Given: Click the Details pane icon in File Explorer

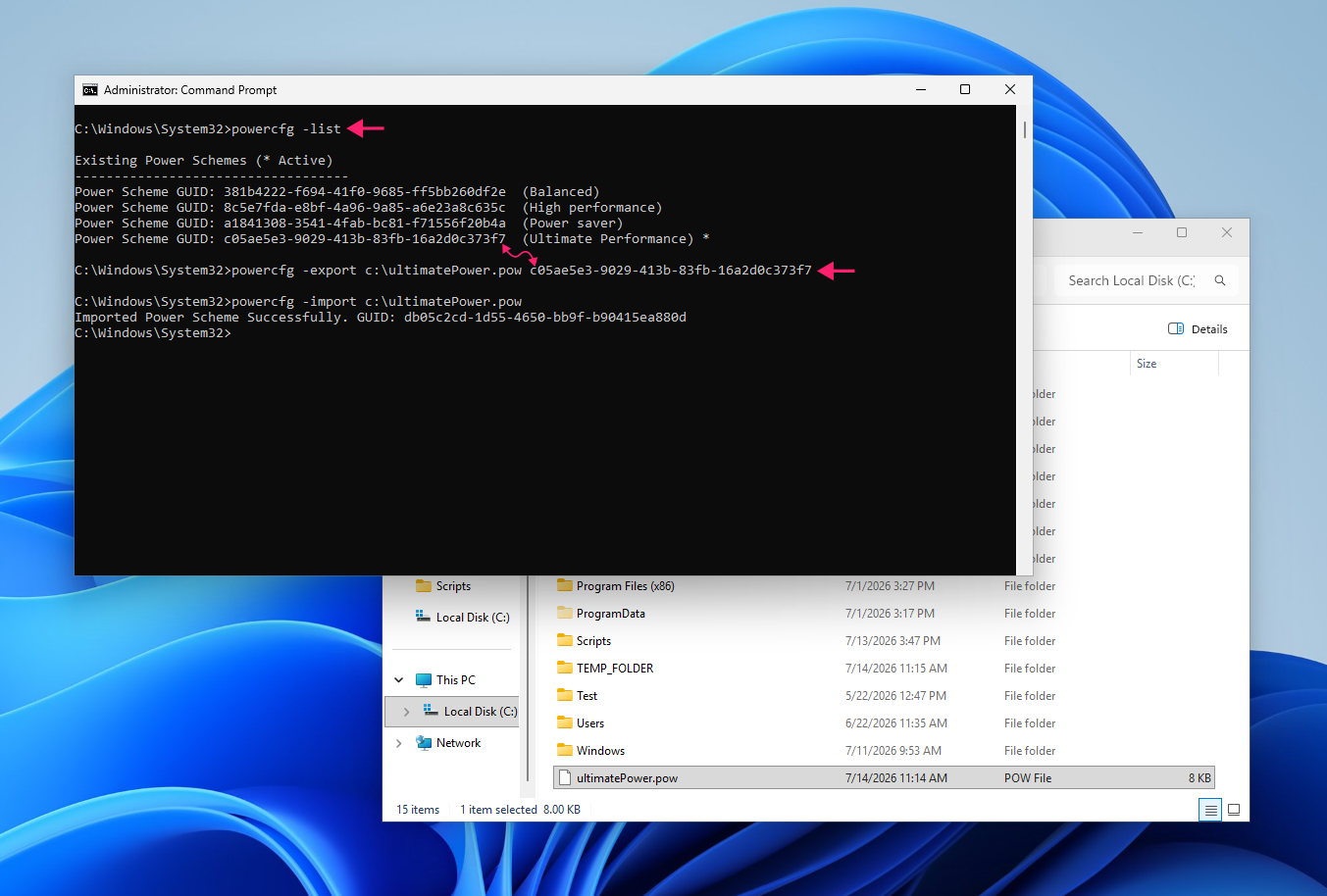Looking at the screenshot, I should [1176, 329].
